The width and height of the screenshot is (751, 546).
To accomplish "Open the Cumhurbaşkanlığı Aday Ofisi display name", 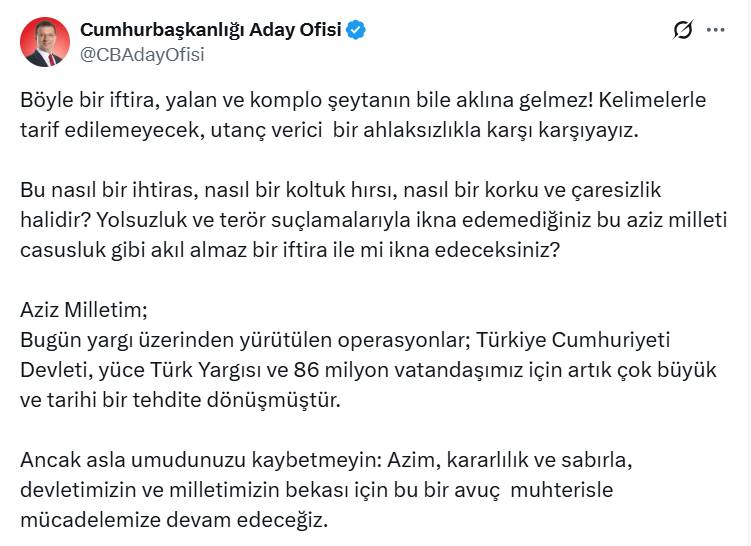I will (212, 30).
